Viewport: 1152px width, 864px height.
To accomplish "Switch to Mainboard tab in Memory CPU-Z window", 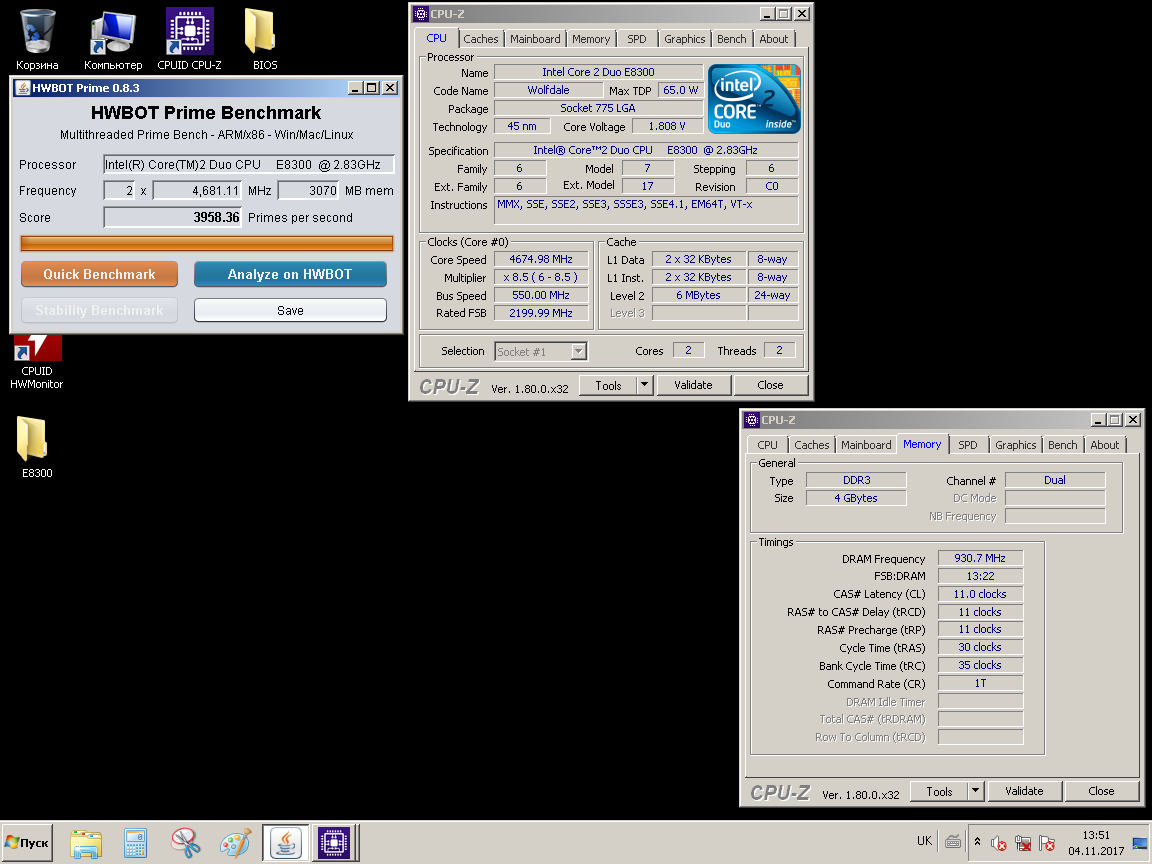I will (x=865, y=445).
